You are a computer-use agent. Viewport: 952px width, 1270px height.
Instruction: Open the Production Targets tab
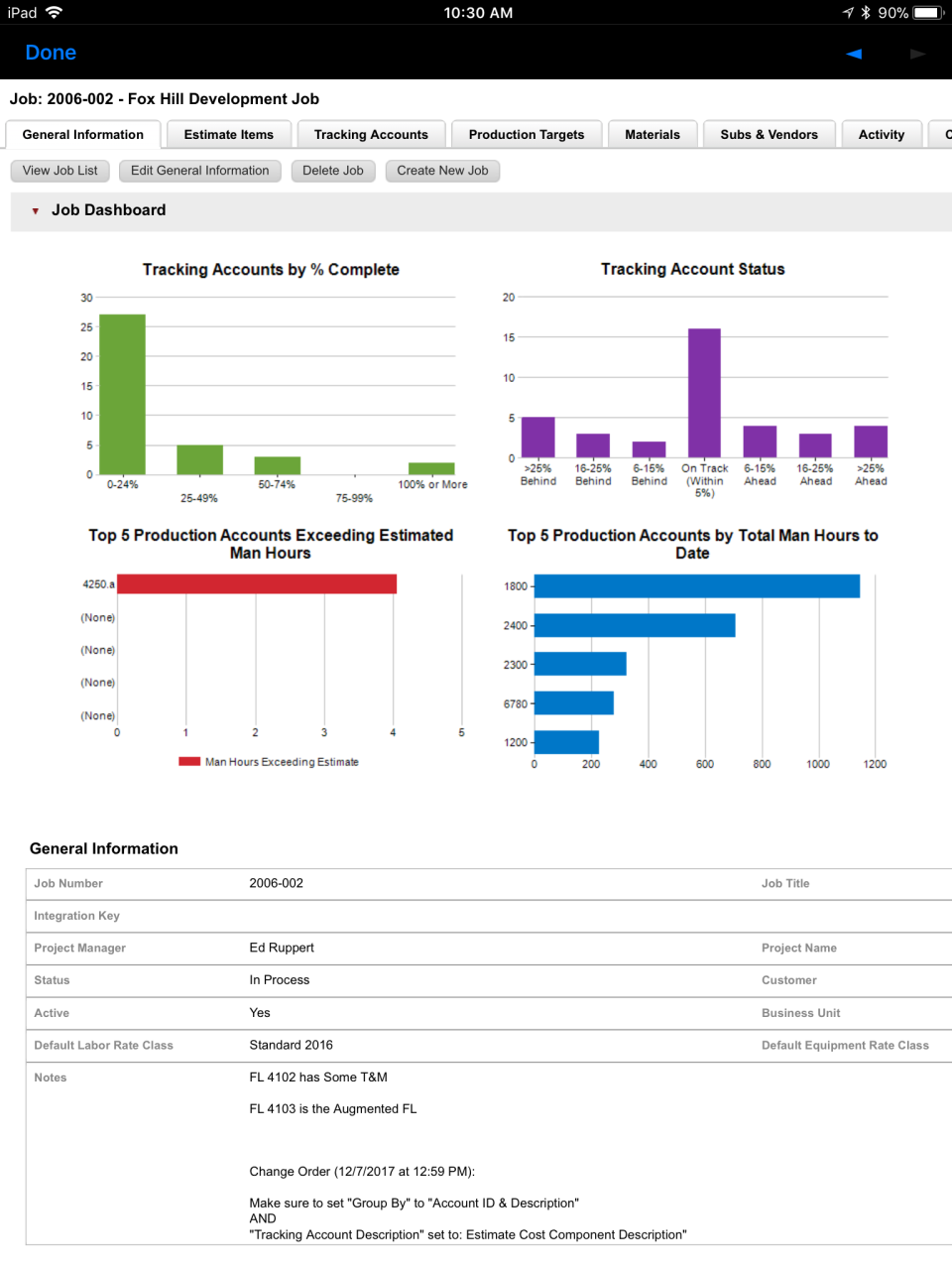point(527,134)
